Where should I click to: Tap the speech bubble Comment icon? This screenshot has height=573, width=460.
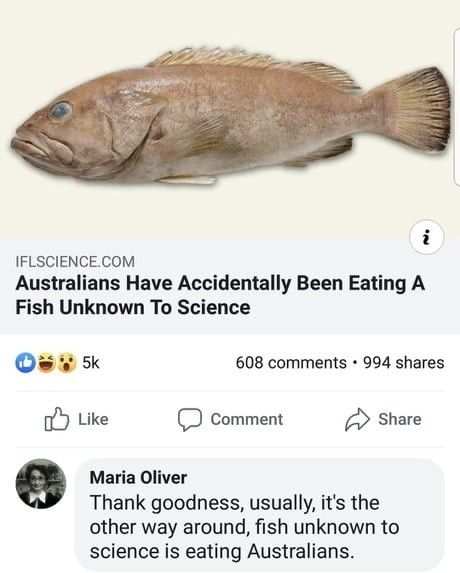tap(190, 420)
